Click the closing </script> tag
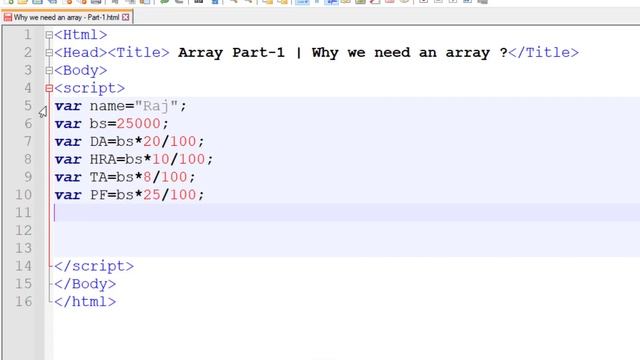Image resolution: width=640 pixels, height=360 pixels. [94, 266]
